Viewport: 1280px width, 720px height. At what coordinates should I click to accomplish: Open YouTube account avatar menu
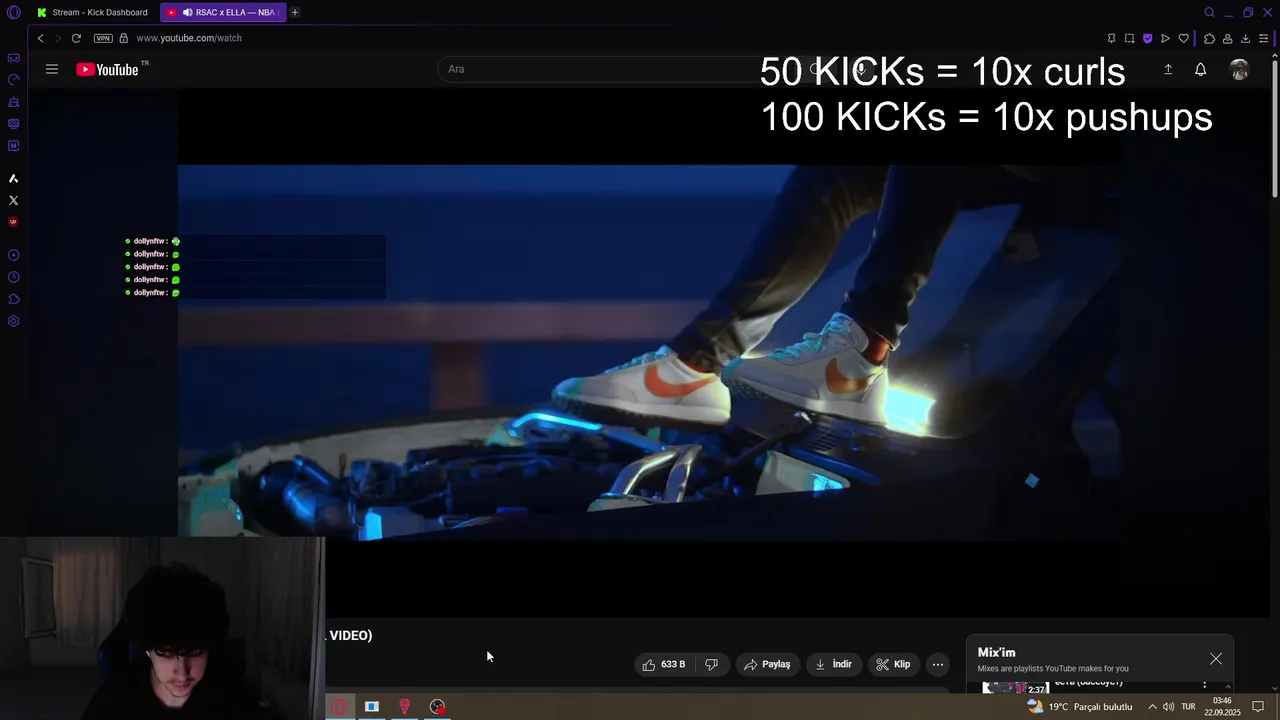1239,69
